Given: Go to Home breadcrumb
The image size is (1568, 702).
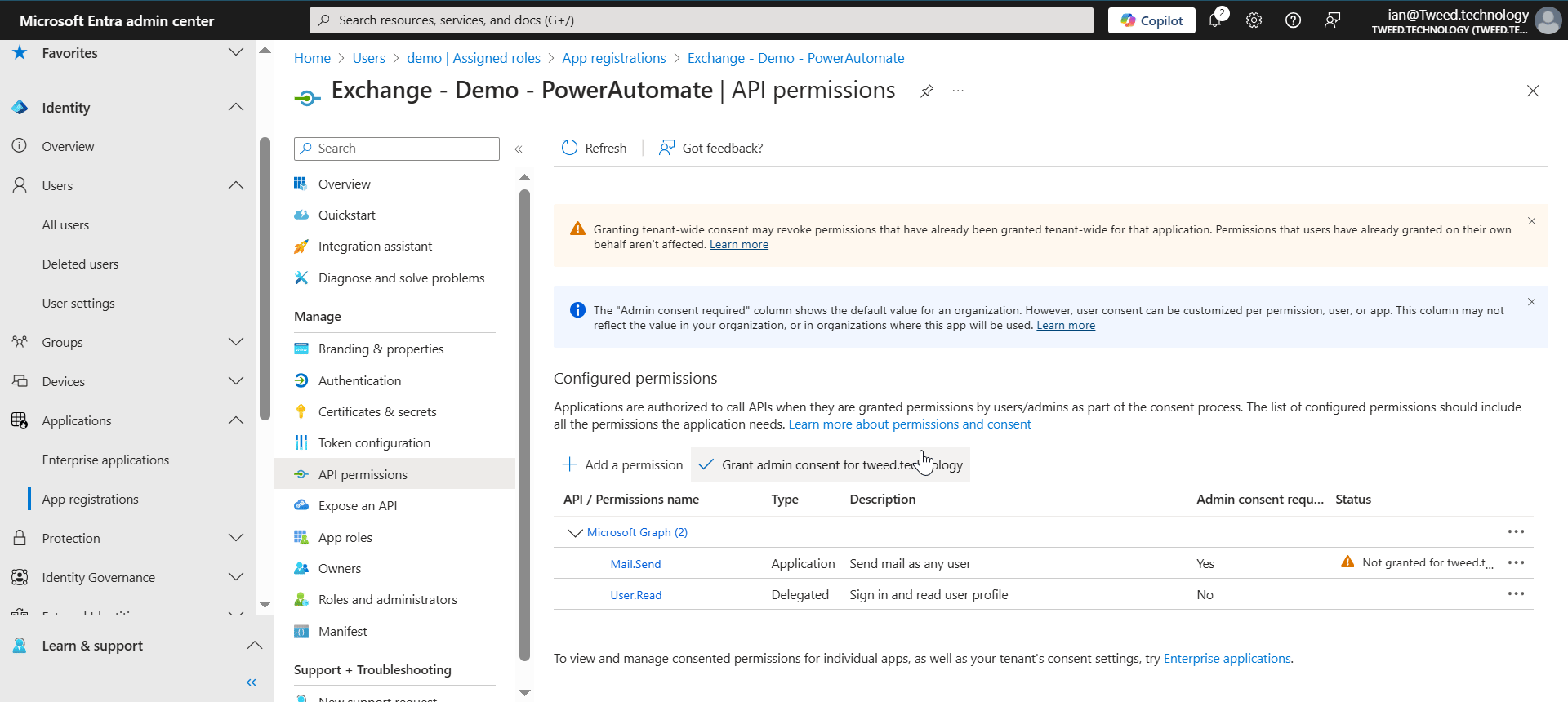Looking at the screenshot, I should coord(312,58).
